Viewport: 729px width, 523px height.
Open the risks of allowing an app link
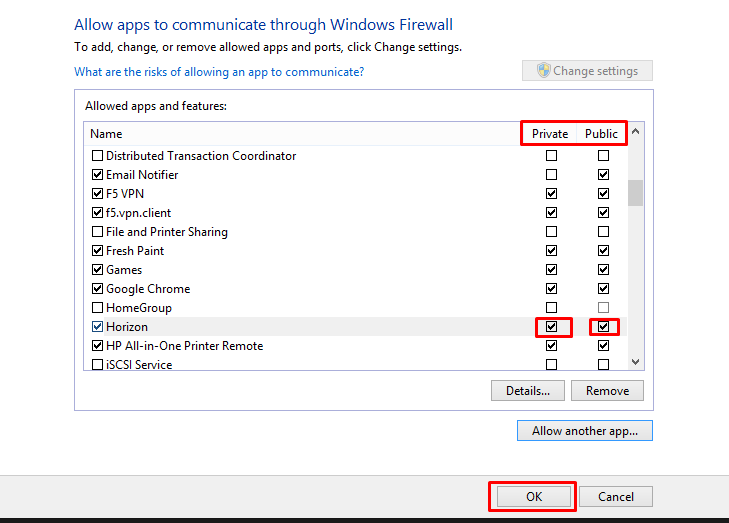pyautogui.click(x=219, y=72)
